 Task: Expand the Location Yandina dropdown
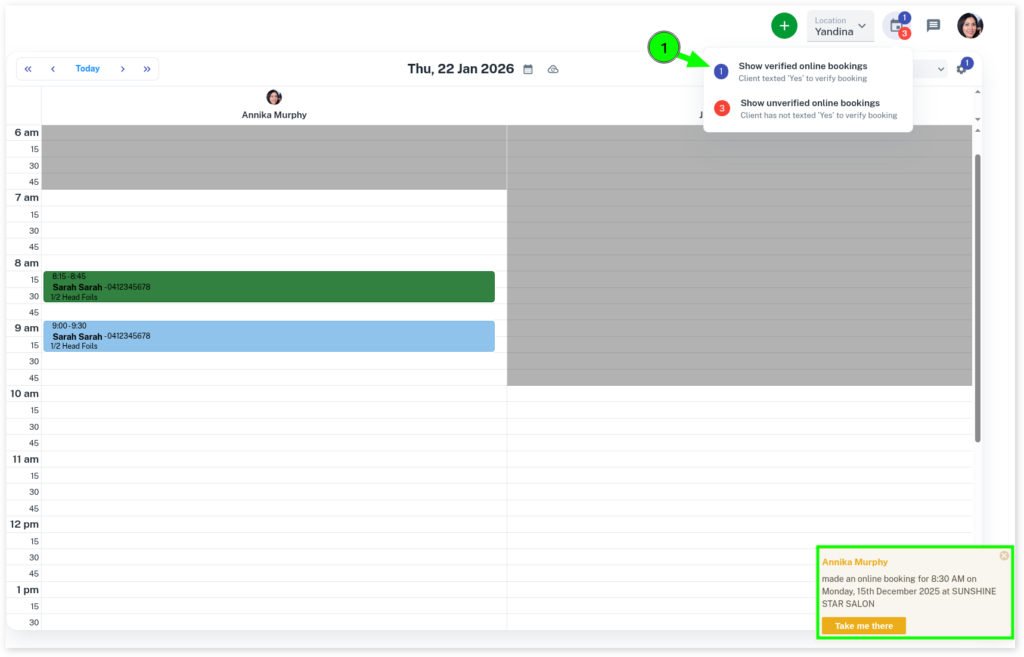click(x=840, y=26)
